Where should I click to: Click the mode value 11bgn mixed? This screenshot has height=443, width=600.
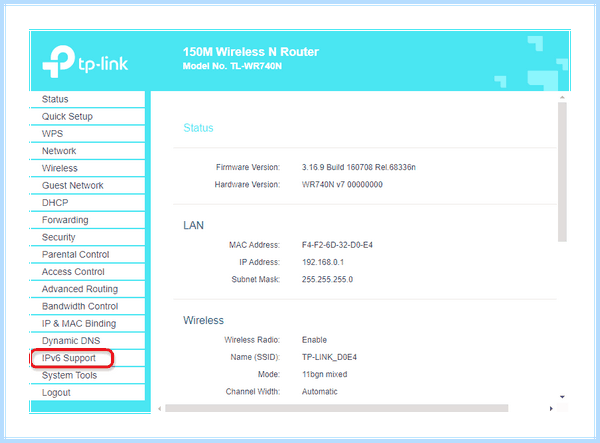pos(324,374)
